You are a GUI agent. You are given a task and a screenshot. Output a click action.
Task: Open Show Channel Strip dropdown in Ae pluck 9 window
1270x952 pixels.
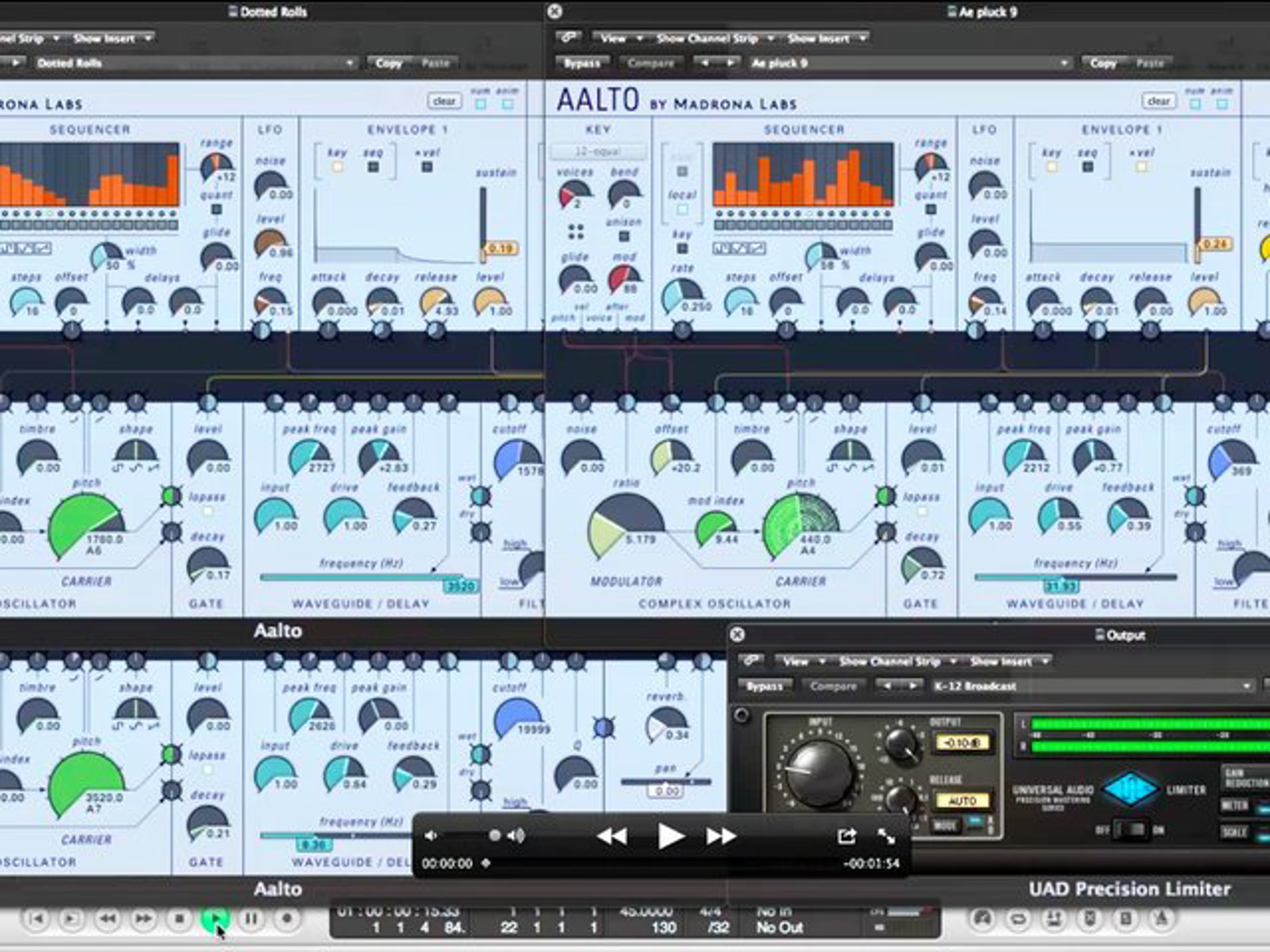click(x=714, y=38)
